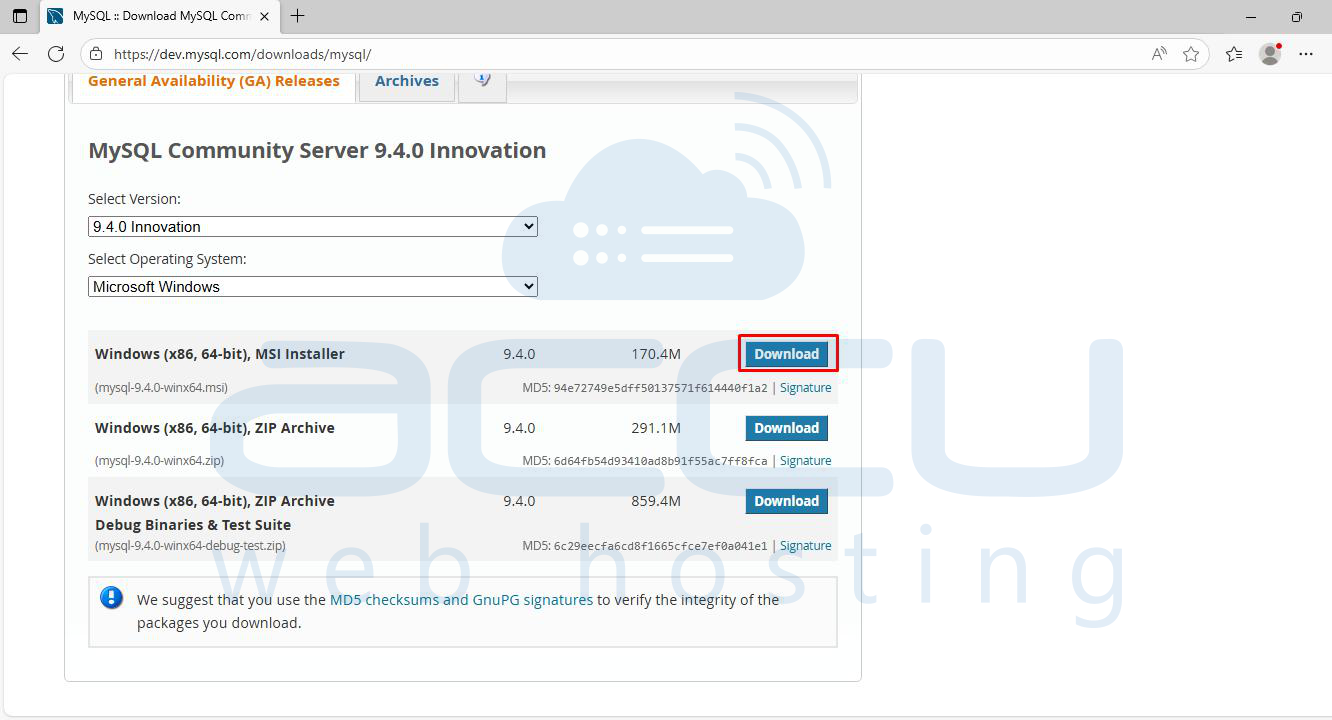Screen dimensions: 1332x720
Task: Click the Tab search icon at top left
Action: (x=18, y=16)
